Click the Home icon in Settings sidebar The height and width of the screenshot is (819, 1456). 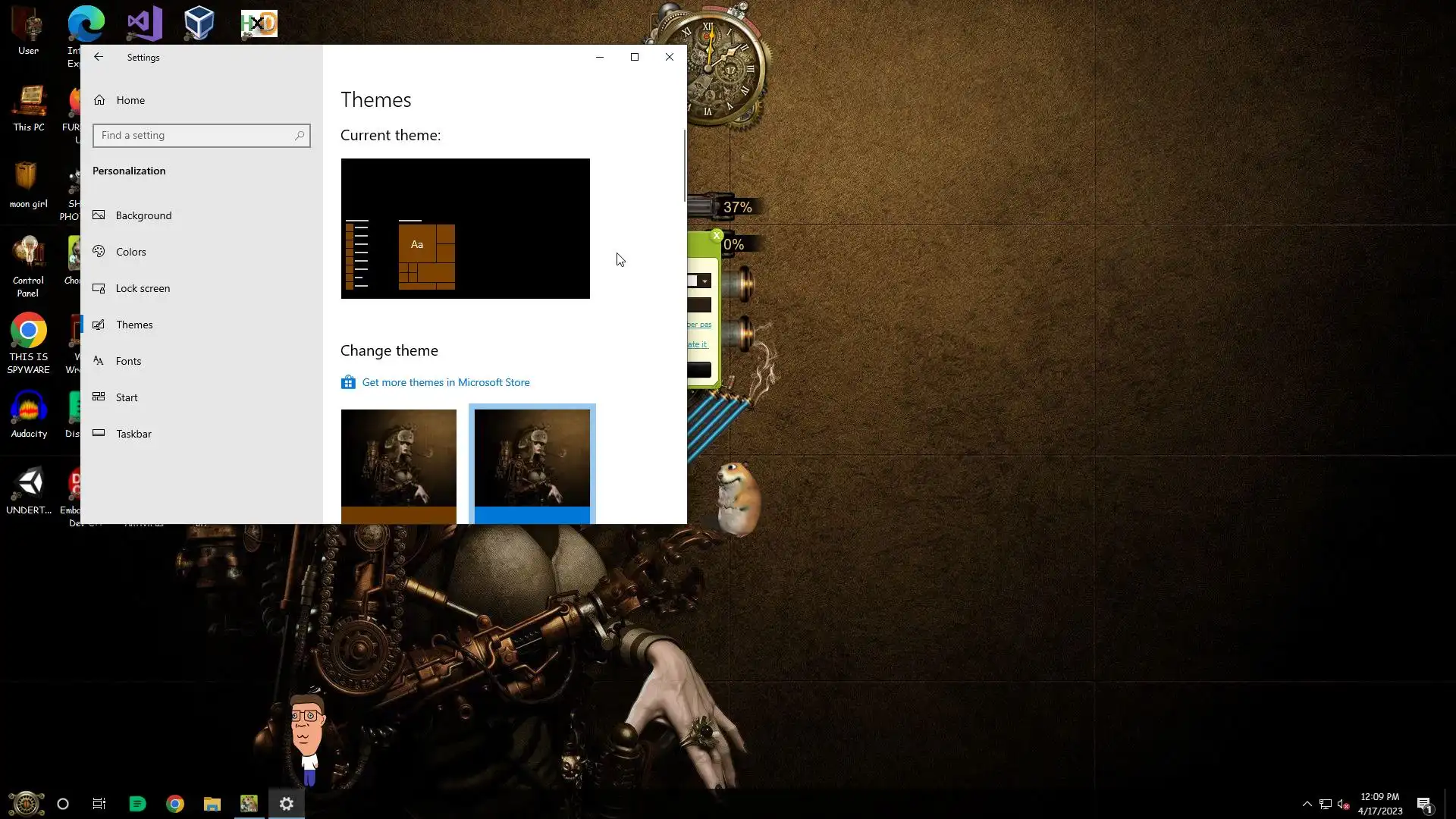coord(99,100)
